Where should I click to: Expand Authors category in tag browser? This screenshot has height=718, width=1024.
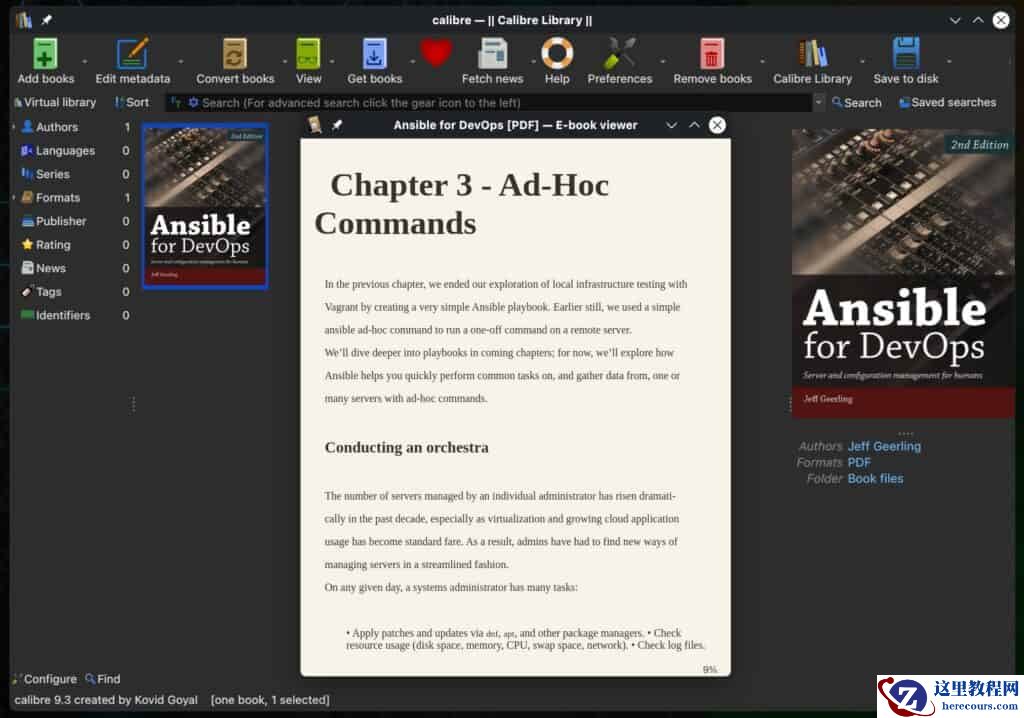pyautogui.click(x=14, y=127)
